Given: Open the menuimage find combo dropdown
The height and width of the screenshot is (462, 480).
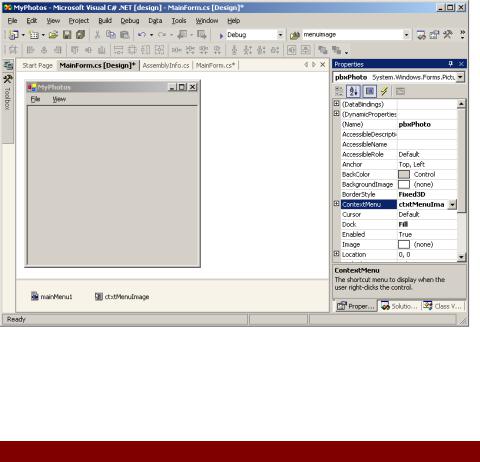Looking at the screenshot, I should click(x=406, y=35).
